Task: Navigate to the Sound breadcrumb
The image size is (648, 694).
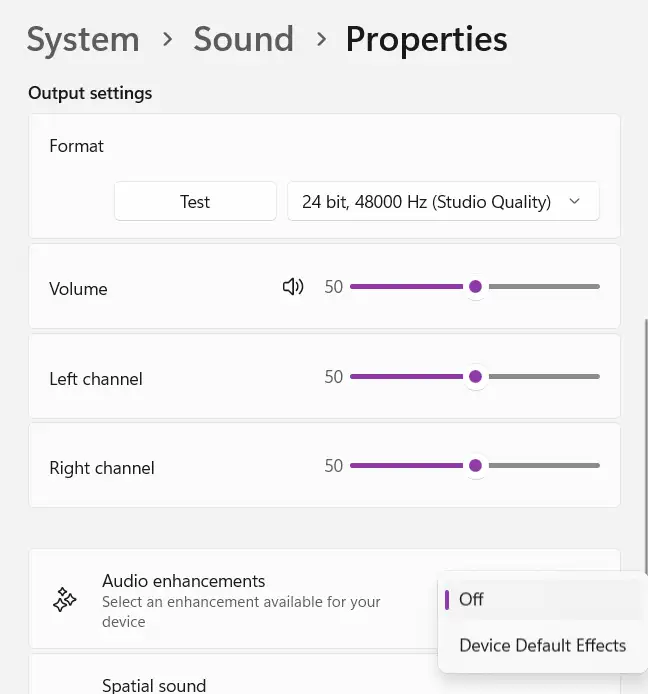Action: [x=244, y=40]
